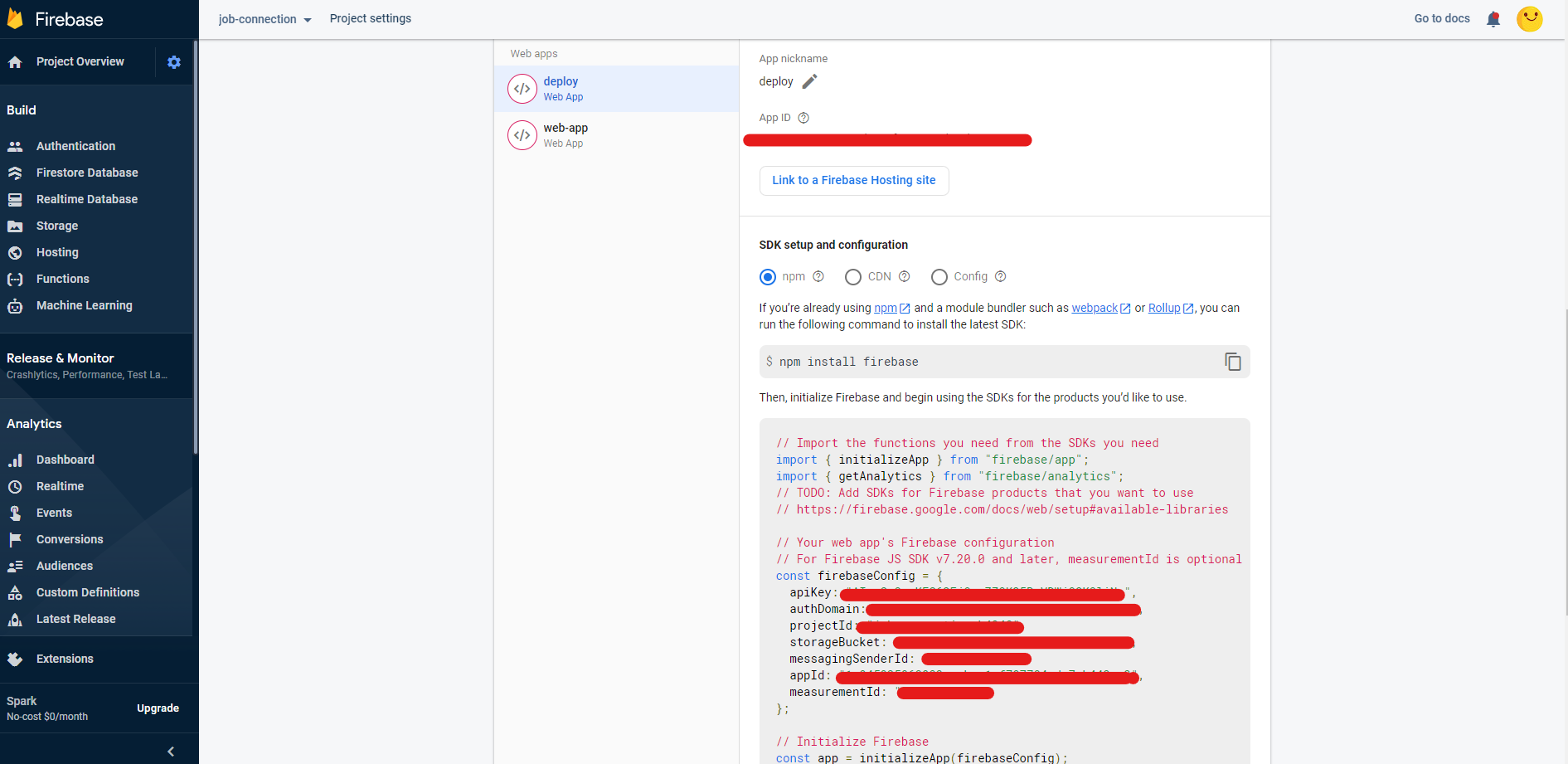Click Link to a Firebase Hosting site
Image resolution: width=1568 pixels, height=764 pixels.
[854, 181]
